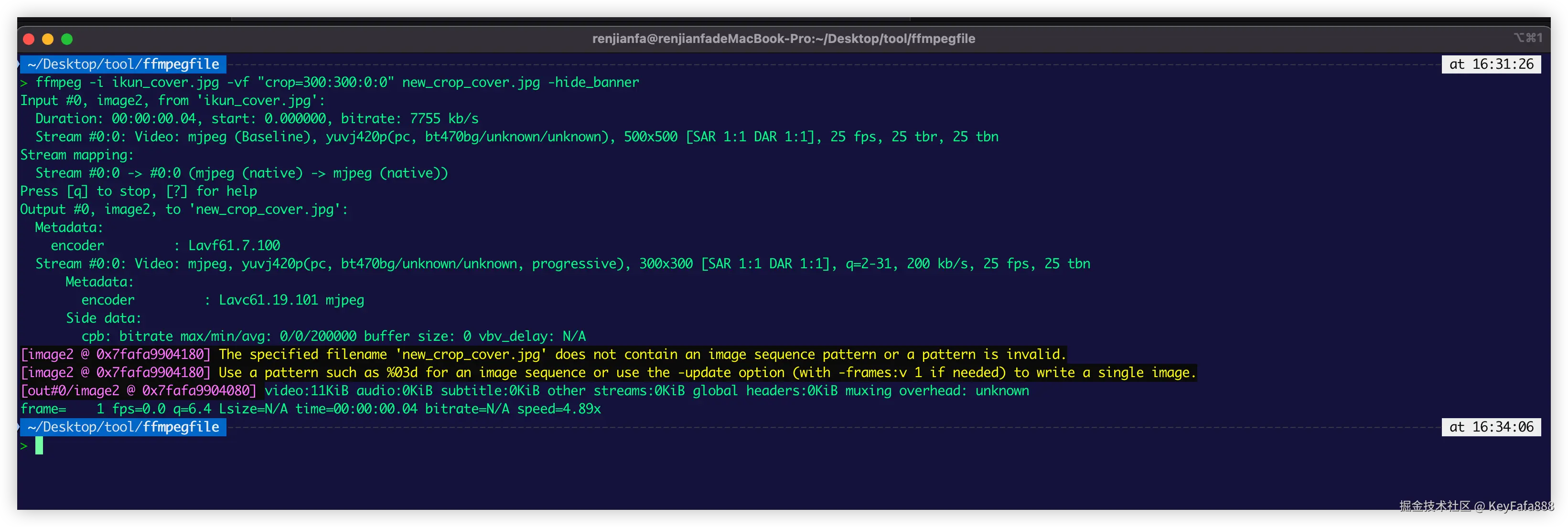Click the 'at 16:31:26' timestamp badge

click(x=1491, y=64)
